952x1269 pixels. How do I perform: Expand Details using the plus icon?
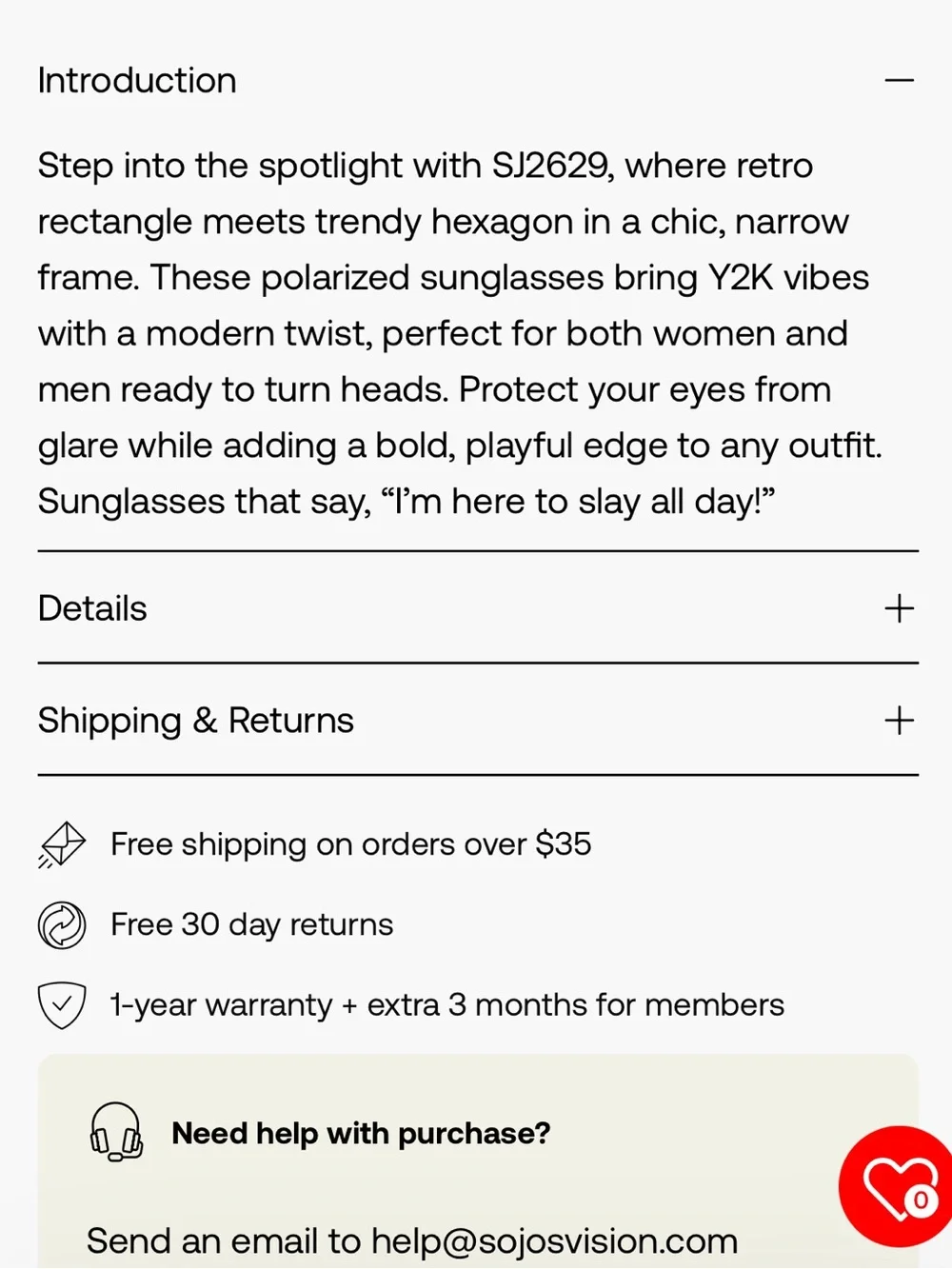[x=899, y=608]
